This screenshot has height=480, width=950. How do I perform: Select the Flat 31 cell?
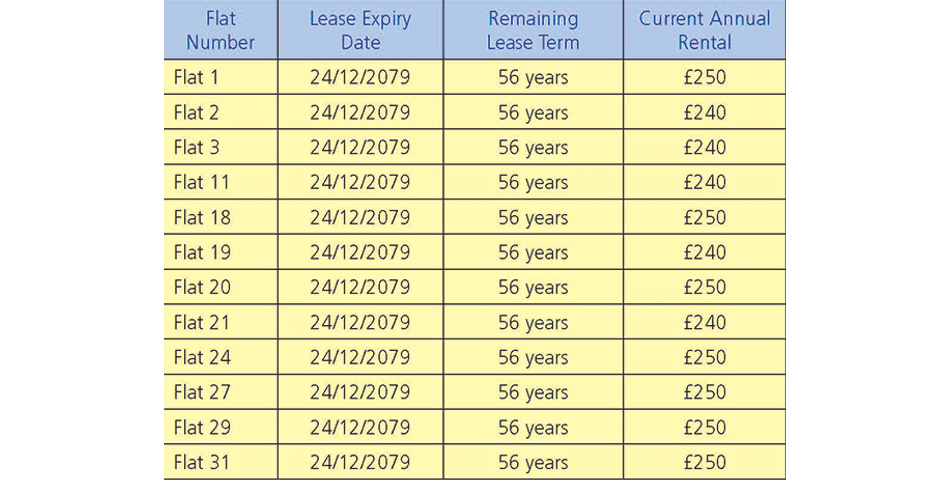(x=221, y=462)
